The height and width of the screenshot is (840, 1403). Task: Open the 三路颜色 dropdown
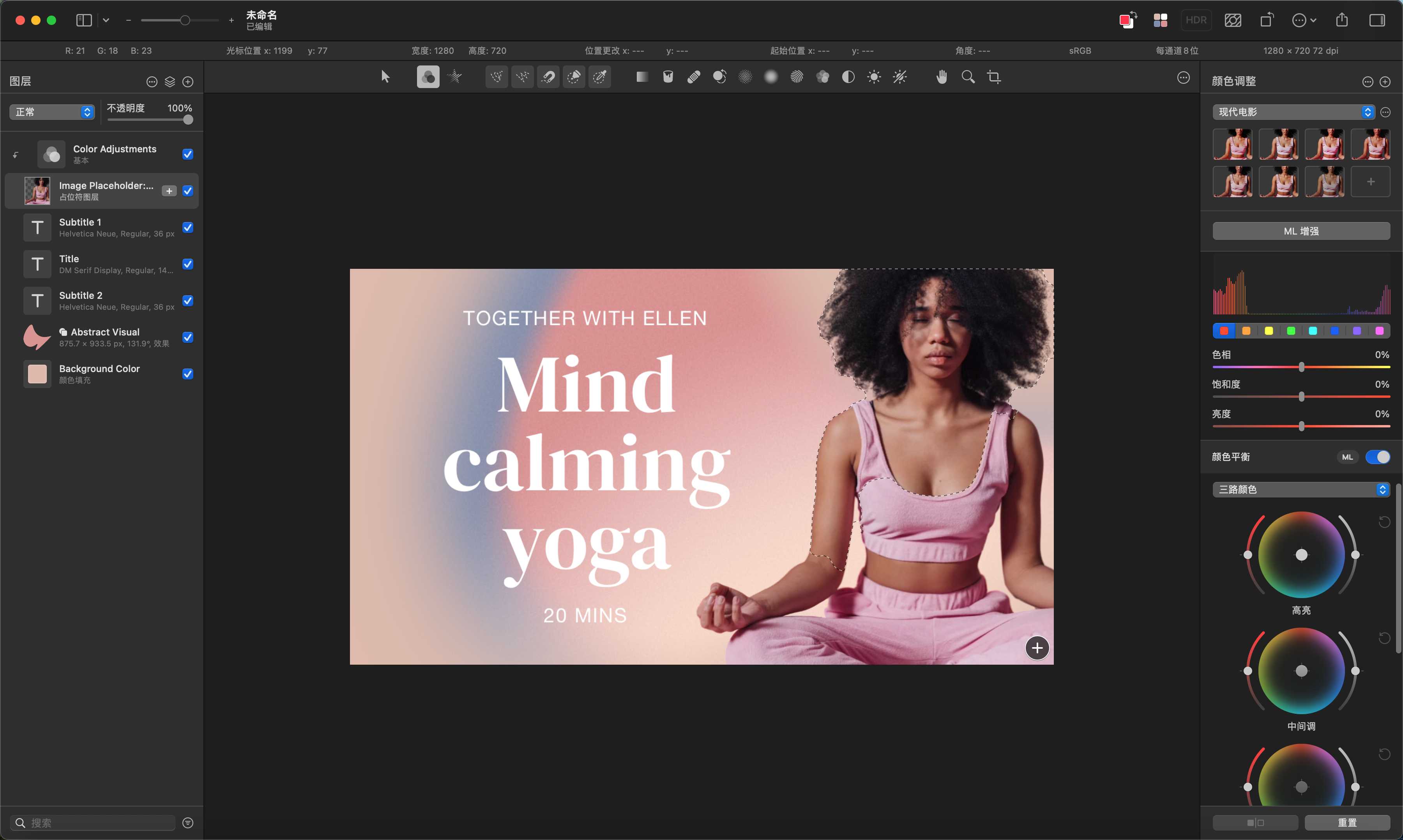(x=1301, y=489)
